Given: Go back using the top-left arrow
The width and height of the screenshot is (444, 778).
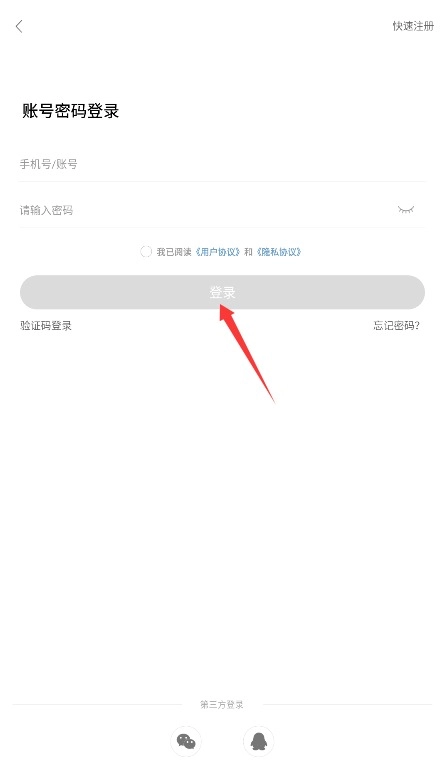Looking at the screenshot, I should [19, 26].
